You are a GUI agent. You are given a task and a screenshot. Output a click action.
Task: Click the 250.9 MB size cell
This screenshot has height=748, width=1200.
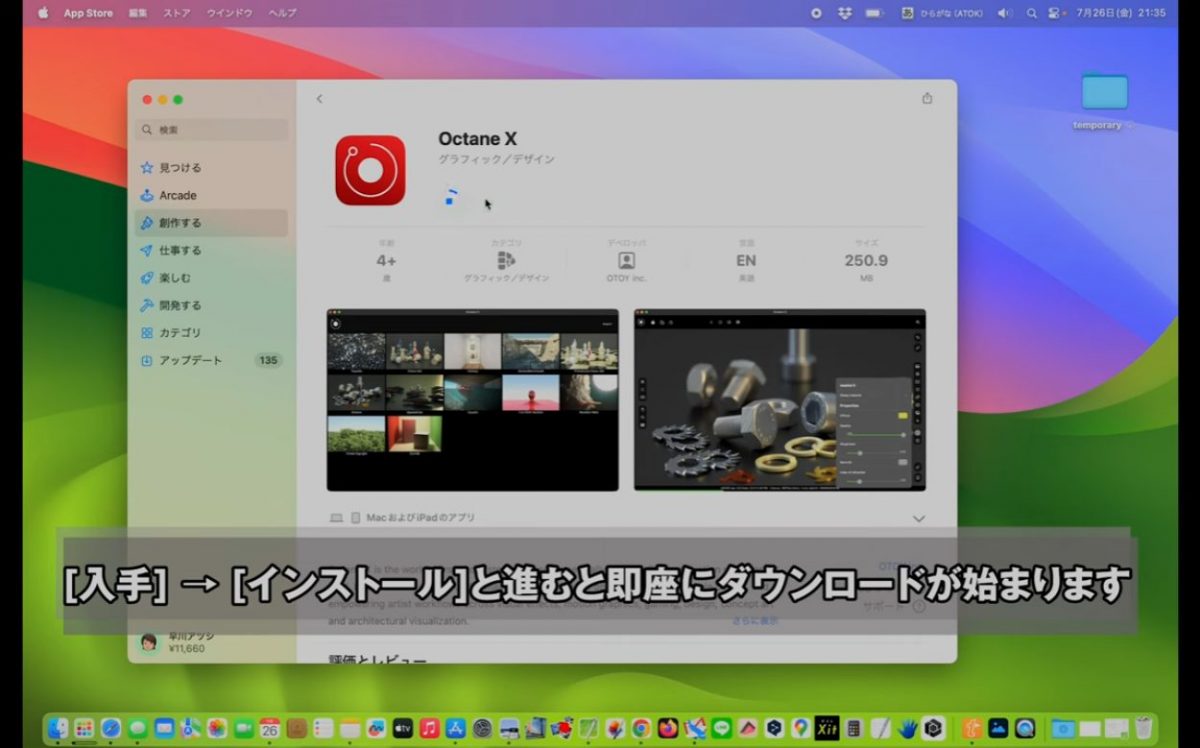tap(866, 260)
